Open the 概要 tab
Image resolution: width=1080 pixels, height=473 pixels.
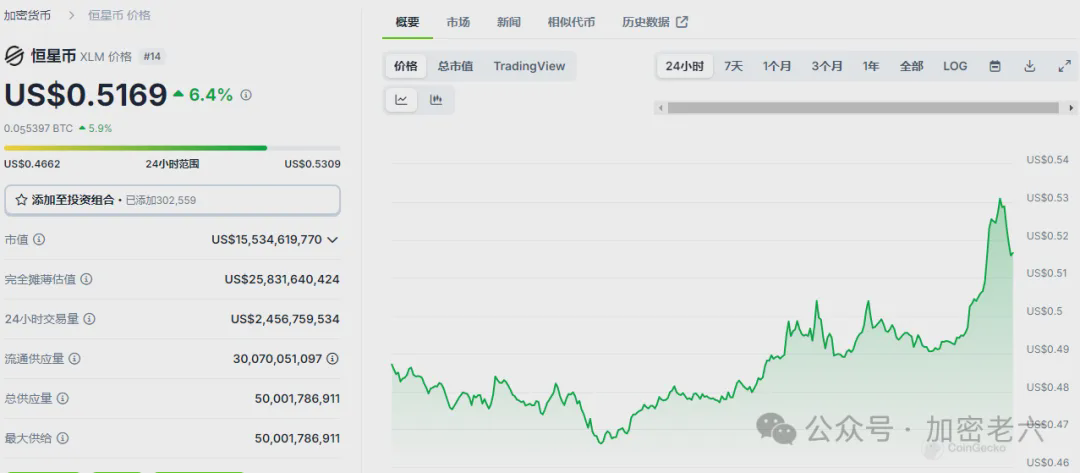pyautogui.click(x=407, y=22)
